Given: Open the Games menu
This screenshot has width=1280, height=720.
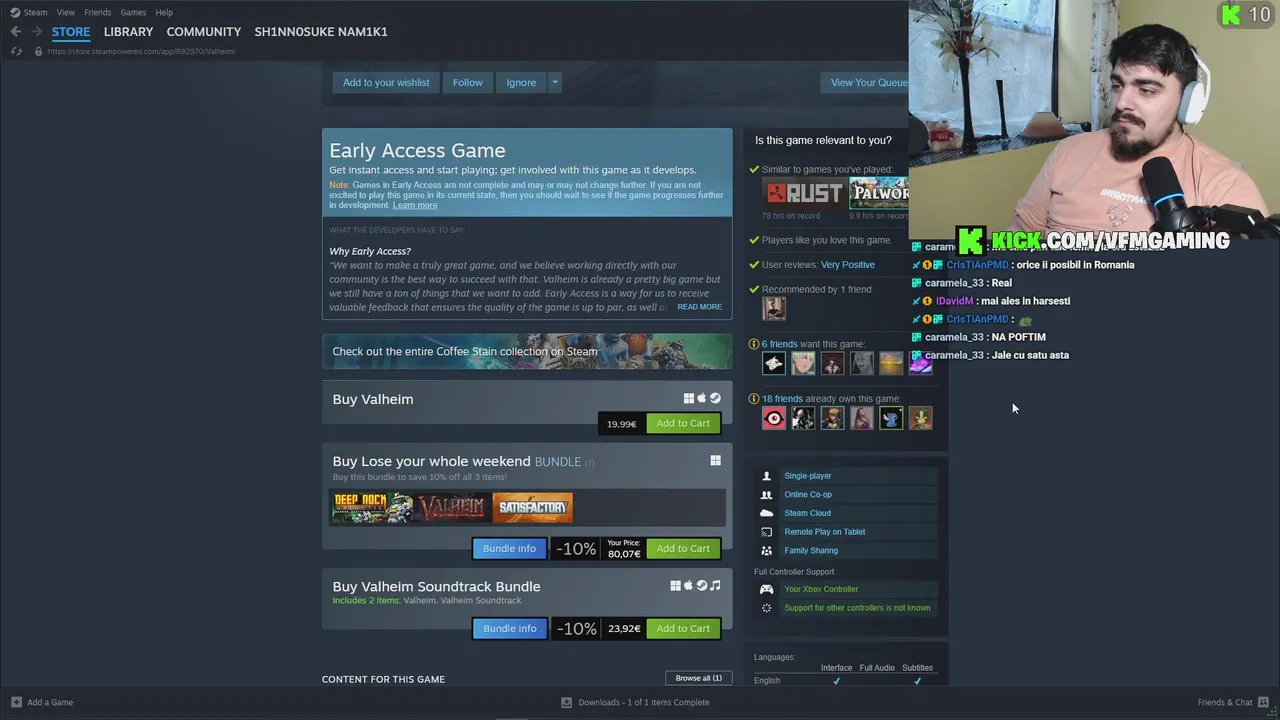Looking at the screenshot, I should pyautogui.click(x=133, y=12).
